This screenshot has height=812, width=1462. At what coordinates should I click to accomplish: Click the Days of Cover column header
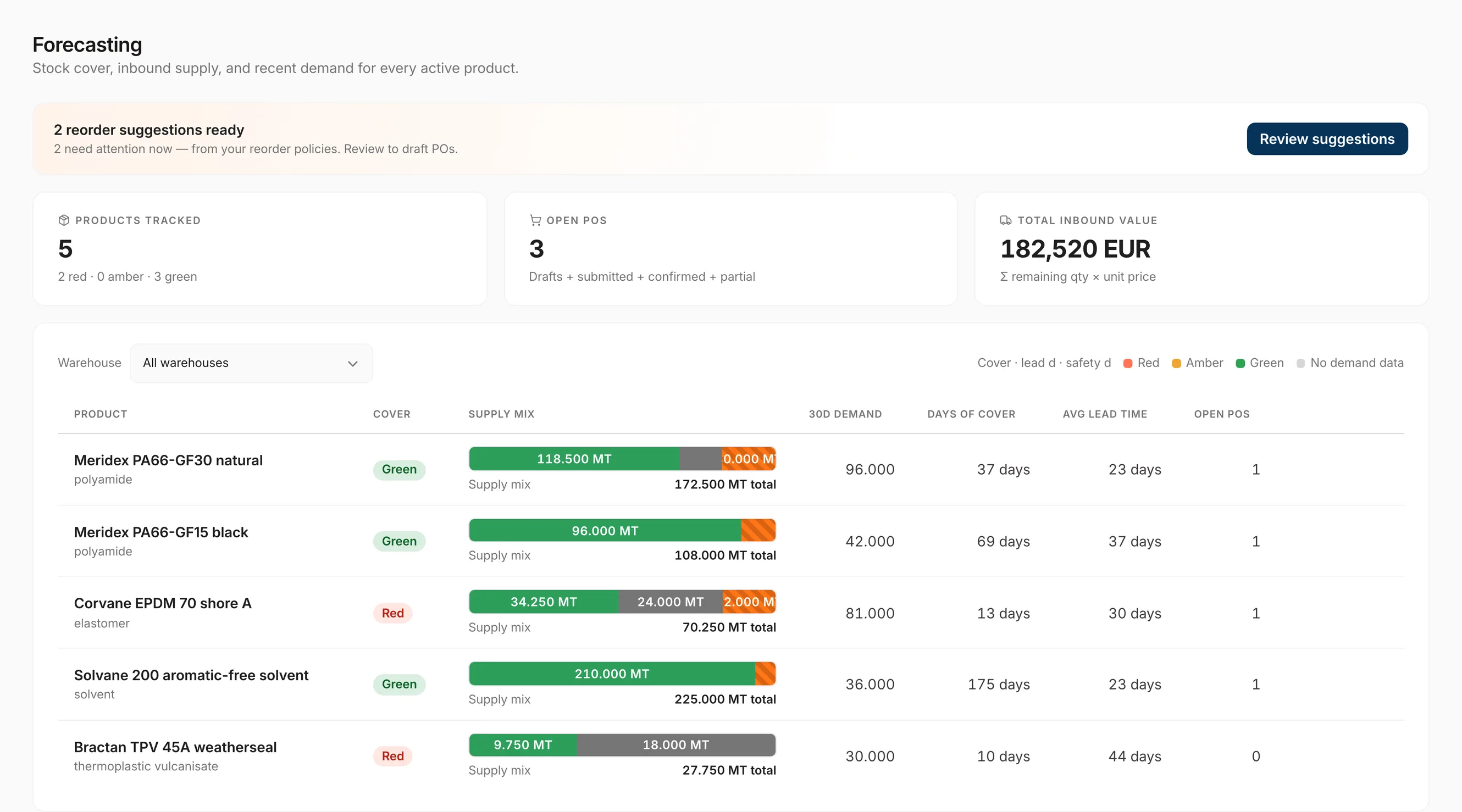[x=971, y=414]
